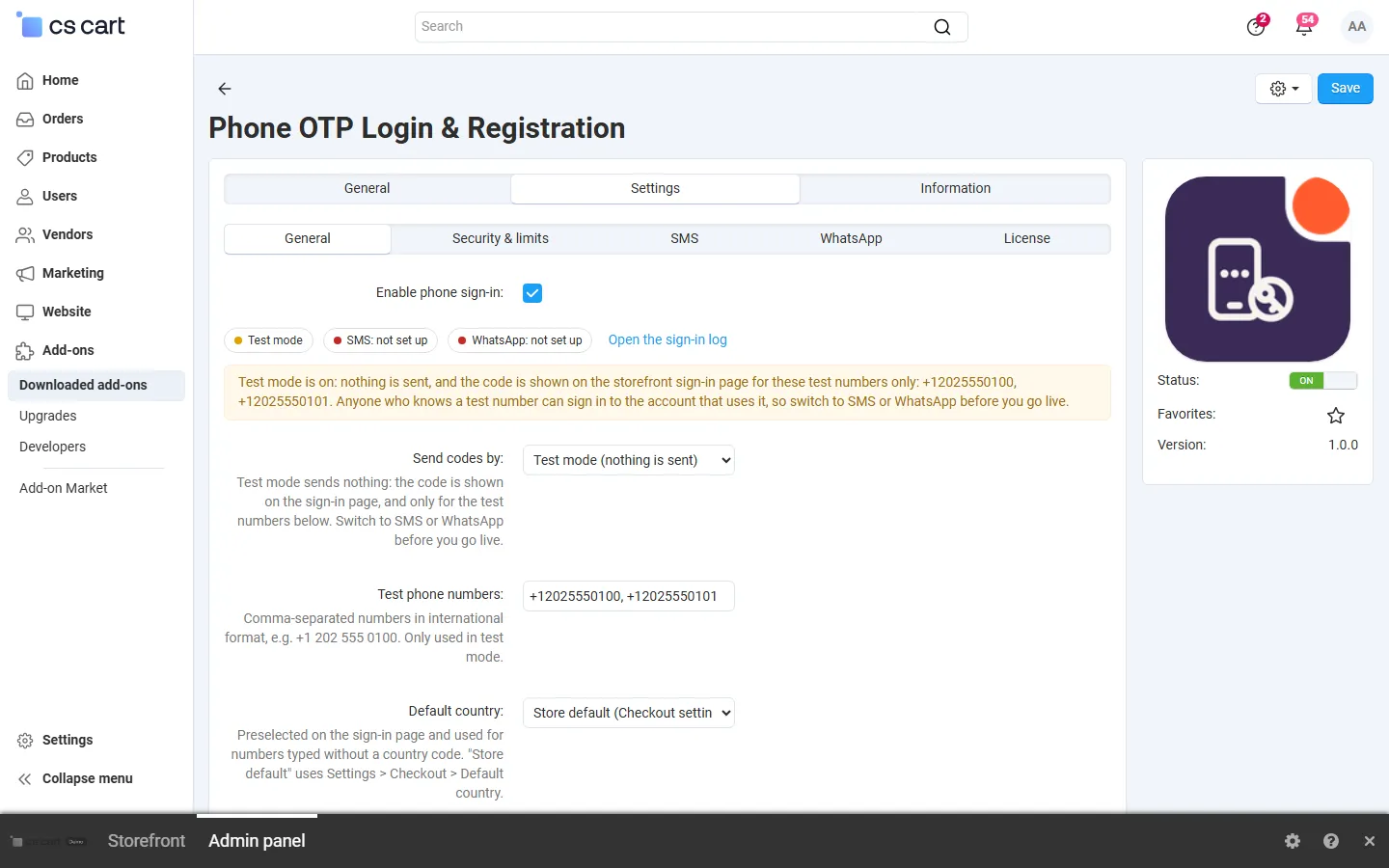The image size is (1389, 868).
Task: Open notifications bell with 54 badge
Action: [x=1304, y=26]
